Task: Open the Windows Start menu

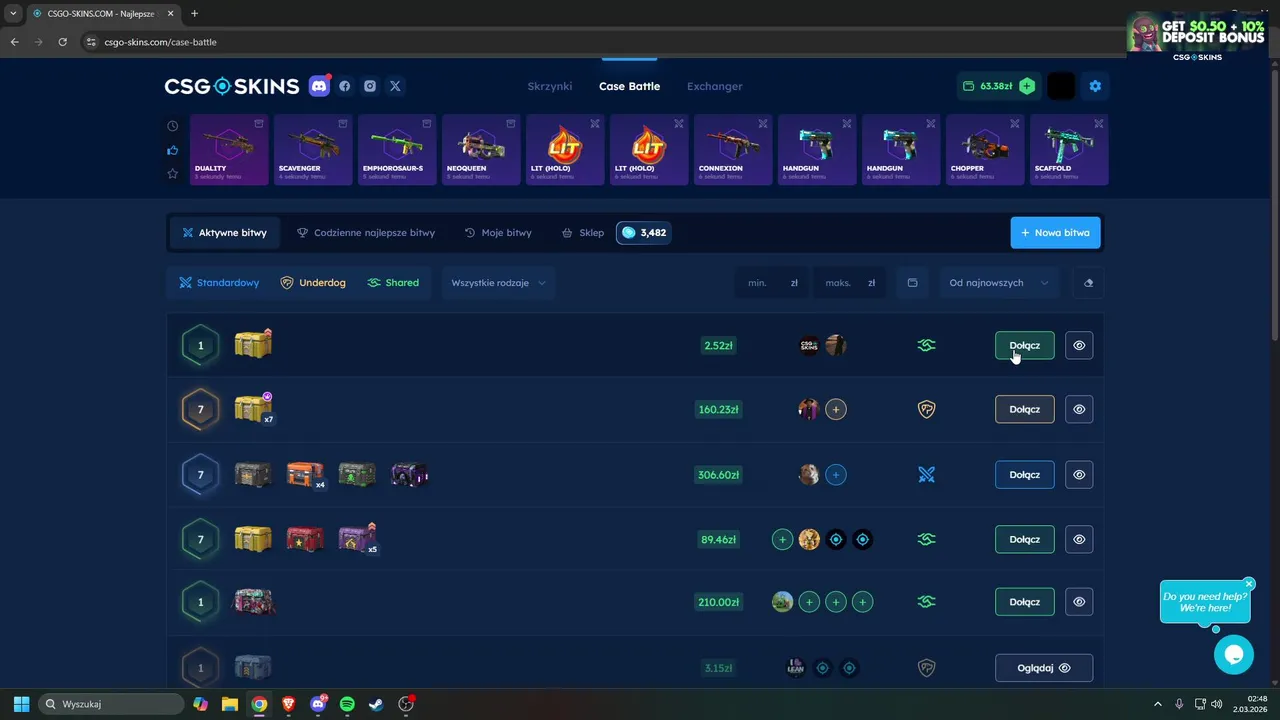Action: 21,704
